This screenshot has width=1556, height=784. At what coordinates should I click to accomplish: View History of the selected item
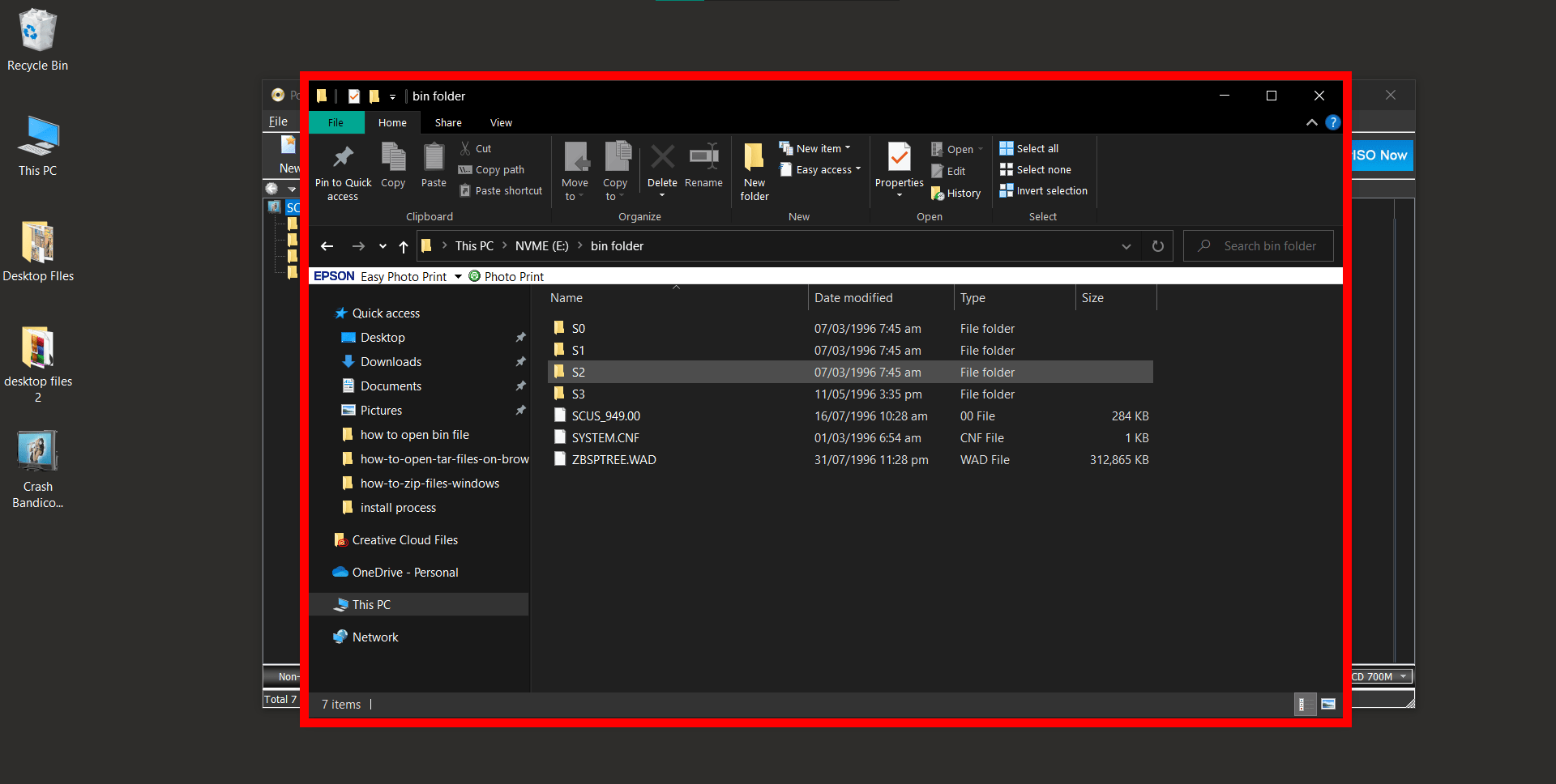956,193
